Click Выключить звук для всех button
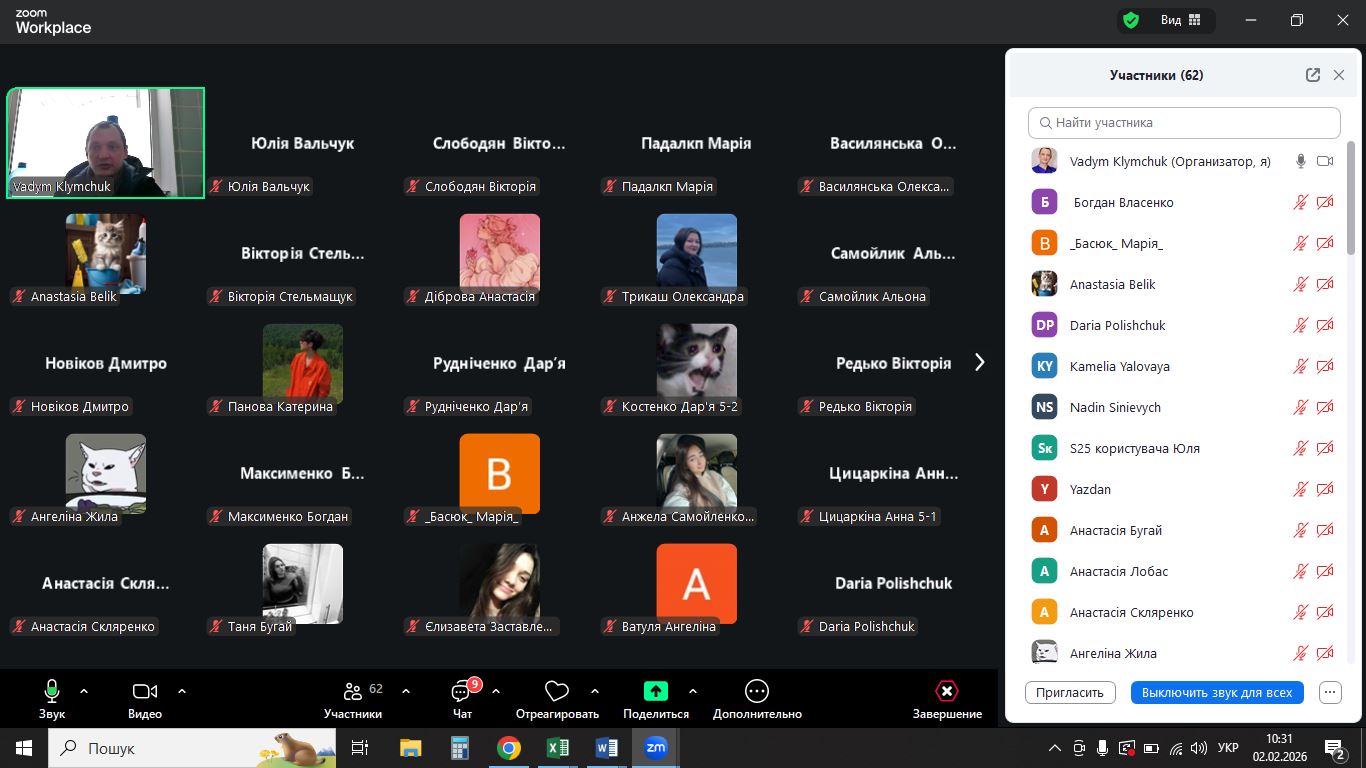This screenshot has height=768, width=1366. pos(1216,692)
